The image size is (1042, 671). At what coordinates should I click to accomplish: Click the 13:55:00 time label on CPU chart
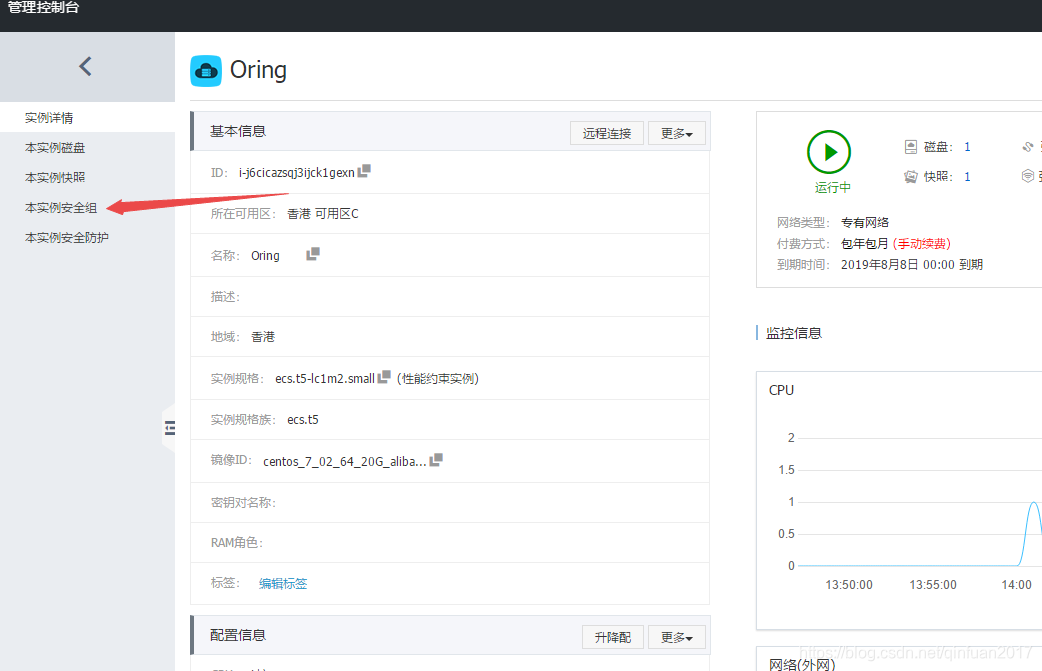[933, 585]
